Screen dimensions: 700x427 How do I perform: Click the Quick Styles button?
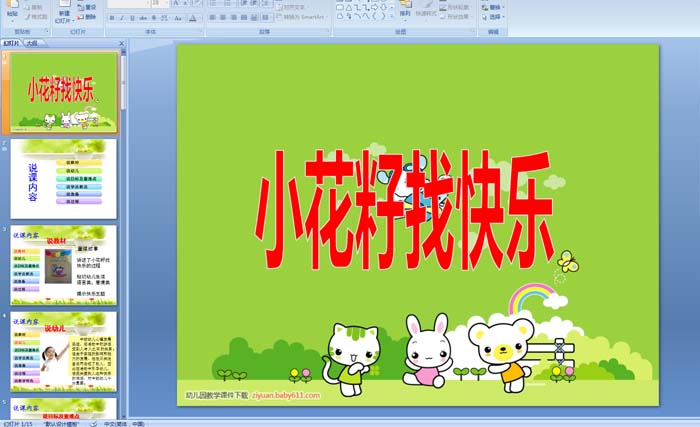426,11
